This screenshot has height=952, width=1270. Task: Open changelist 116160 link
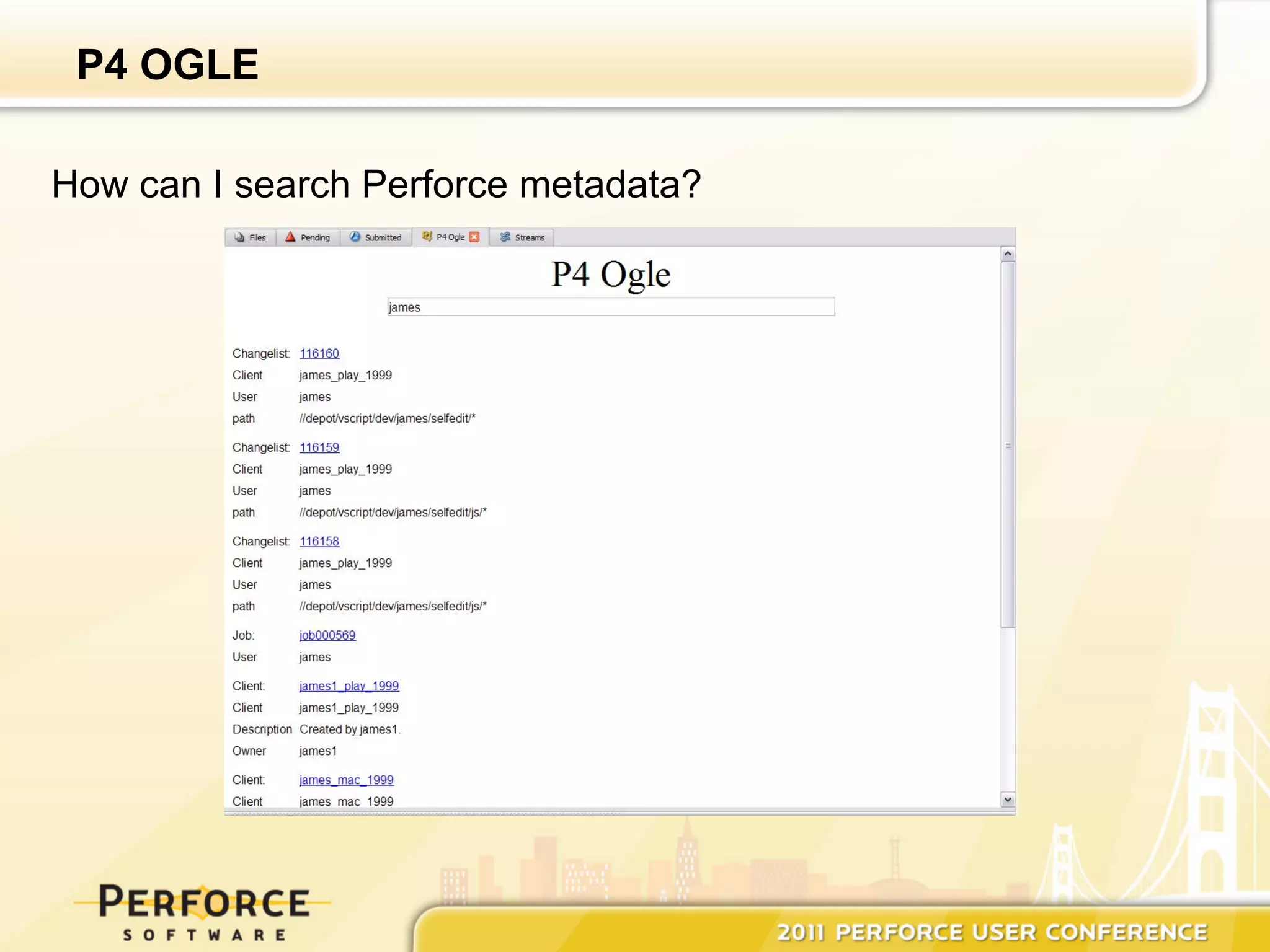pos(319,353)
